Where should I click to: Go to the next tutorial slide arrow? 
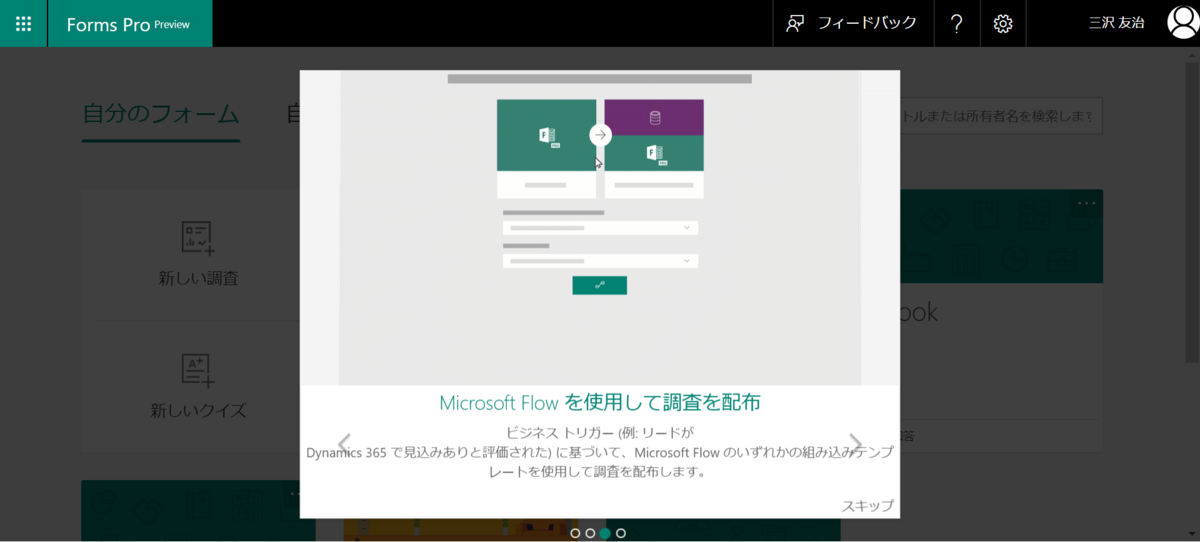(x=855, y=443)
